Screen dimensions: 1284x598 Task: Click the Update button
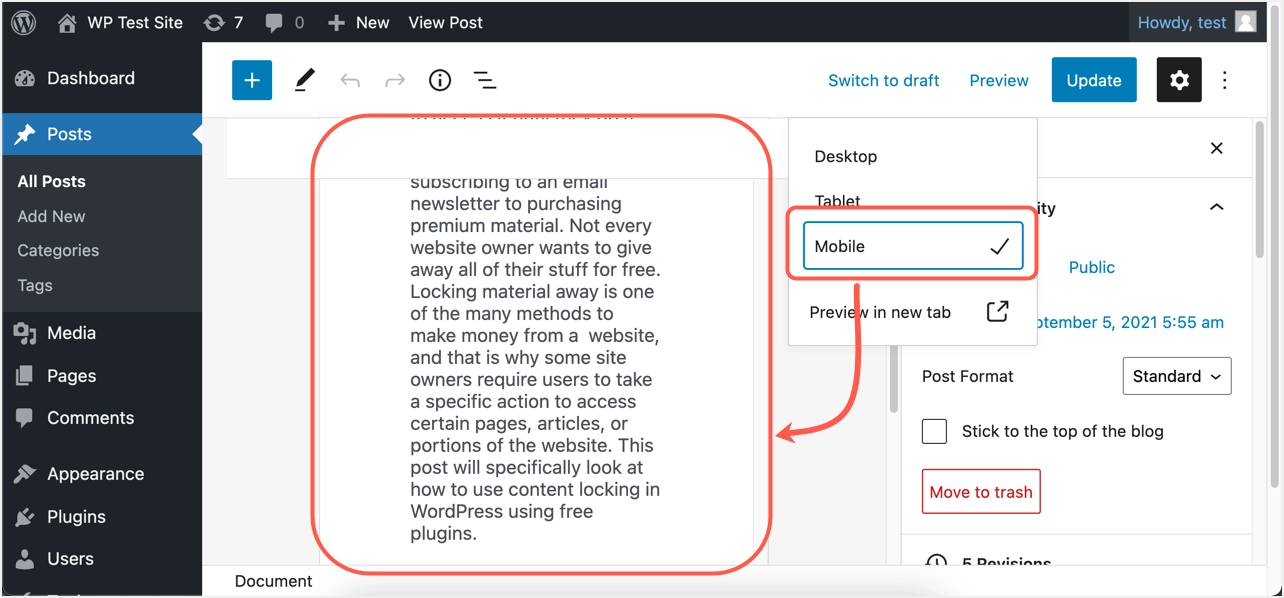[x=1093, y=81]
